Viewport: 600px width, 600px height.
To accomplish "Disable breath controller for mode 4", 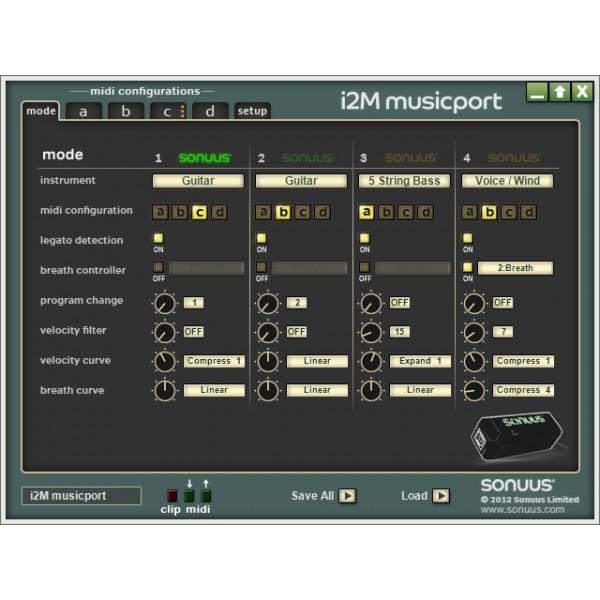I will coord(468,267).
